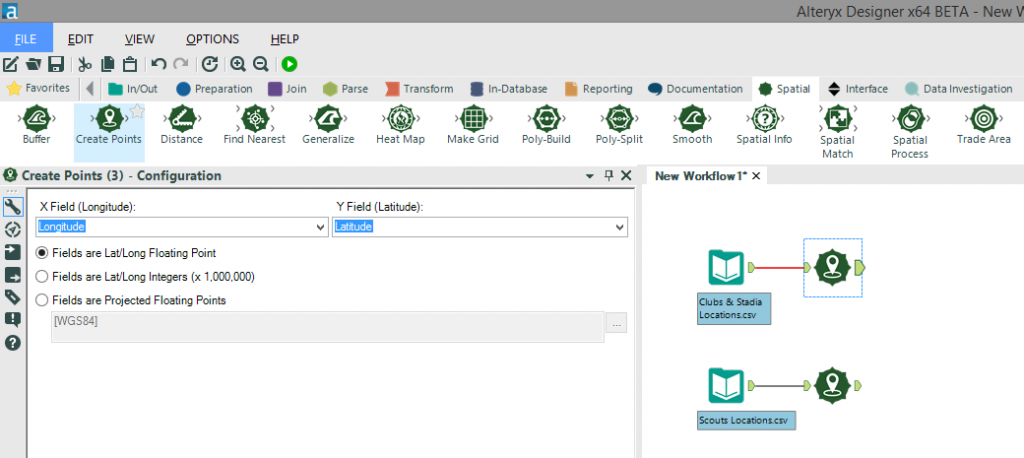This screenshot has width=1024, height=458.
Task: Switch to the Data Investigation category
Action: [x=959, y=89]
